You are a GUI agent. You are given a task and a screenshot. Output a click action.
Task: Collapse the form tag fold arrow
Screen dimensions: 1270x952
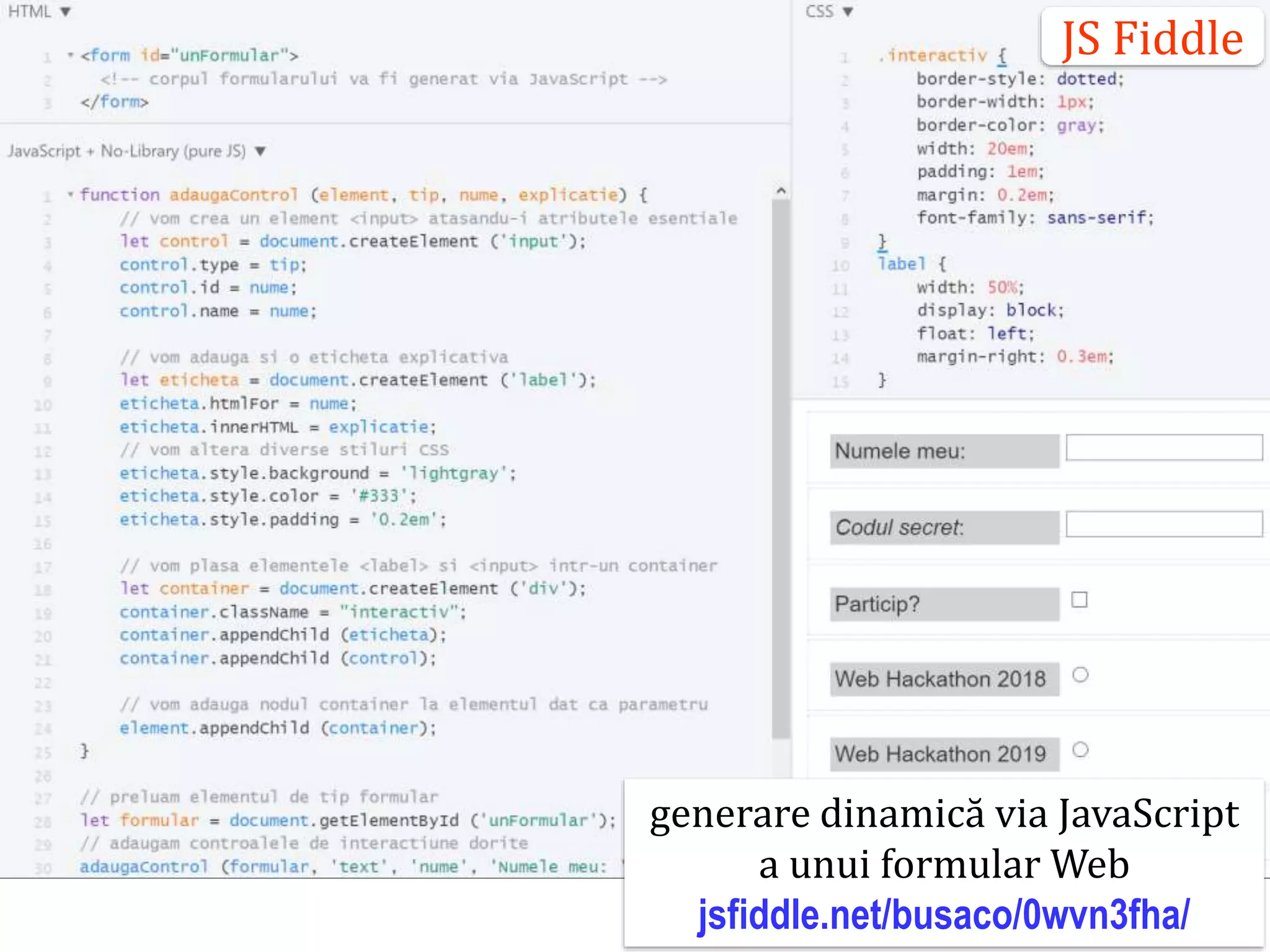[x=70, y=55]
